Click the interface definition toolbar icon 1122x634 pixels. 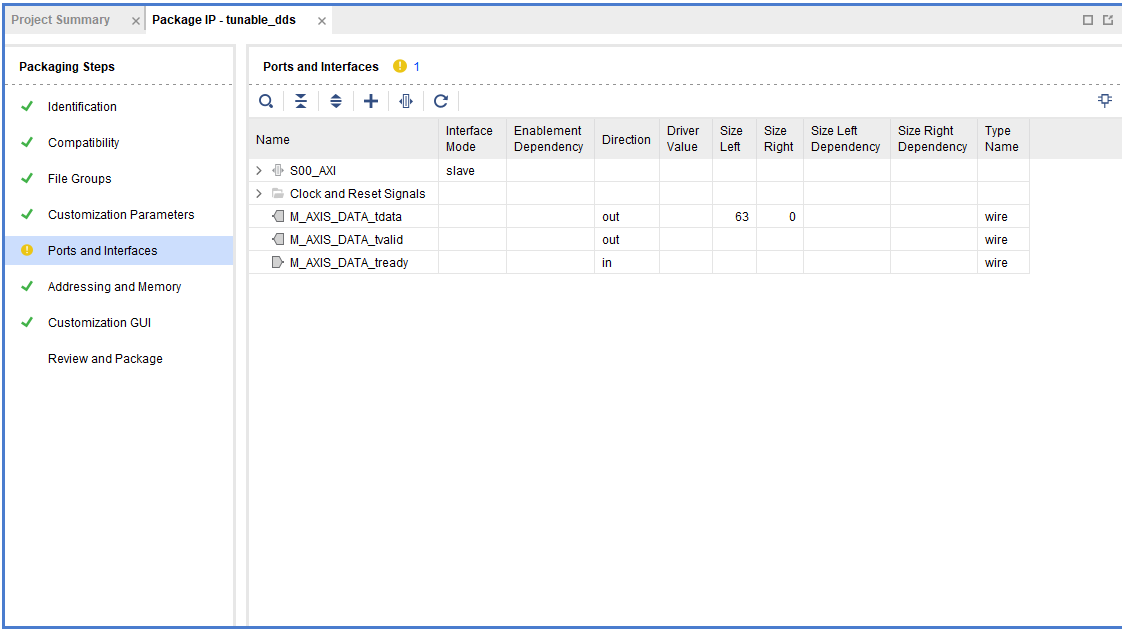pos(406,101)
